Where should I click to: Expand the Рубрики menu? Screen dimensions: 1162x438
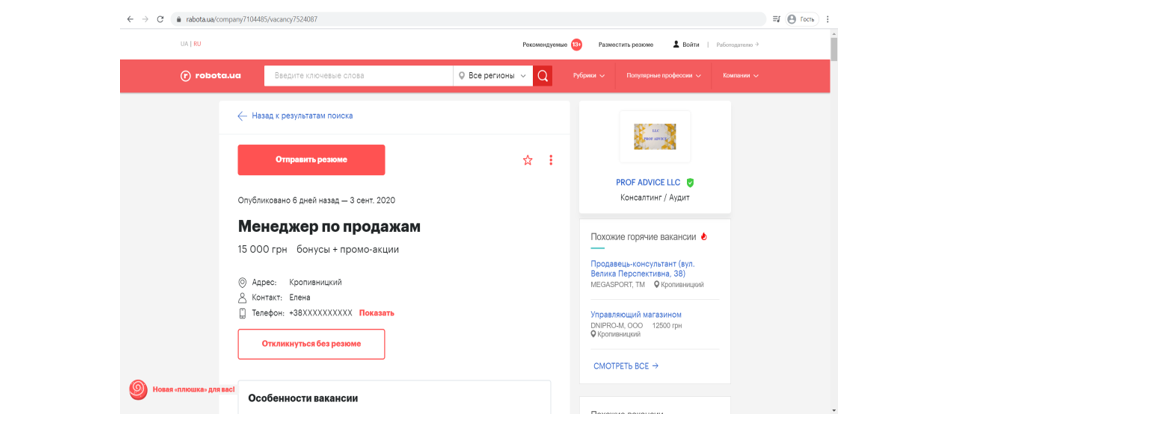(589, 76)
